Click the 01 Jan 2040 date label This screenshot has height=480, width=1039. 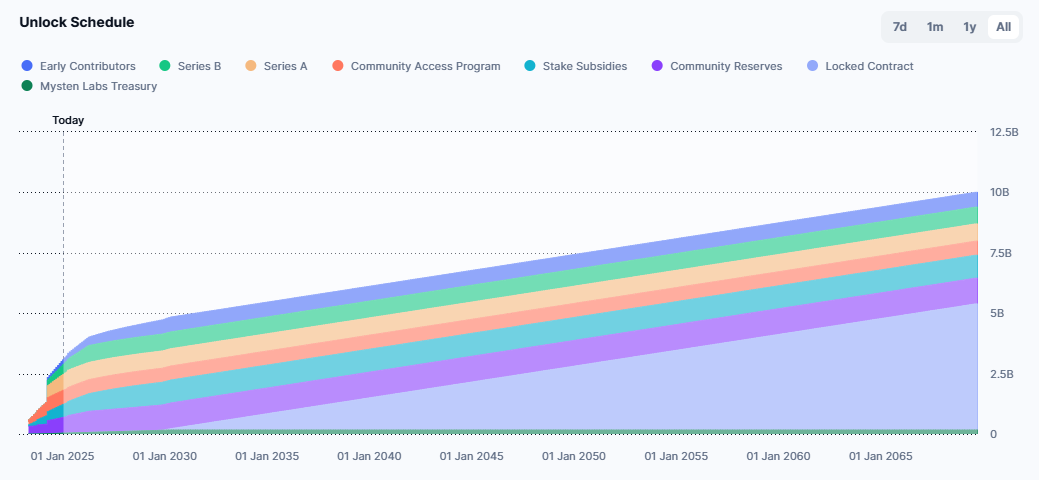369,457
